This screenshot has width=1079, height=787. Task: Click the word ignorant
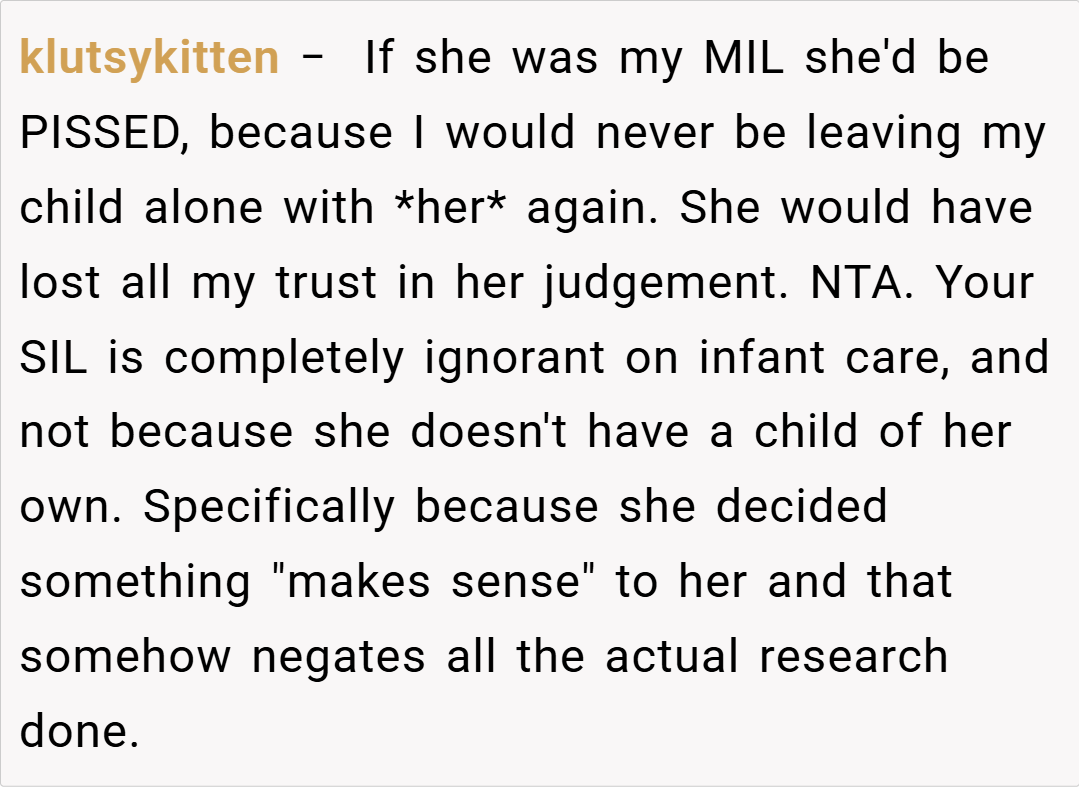pos(514,358)
